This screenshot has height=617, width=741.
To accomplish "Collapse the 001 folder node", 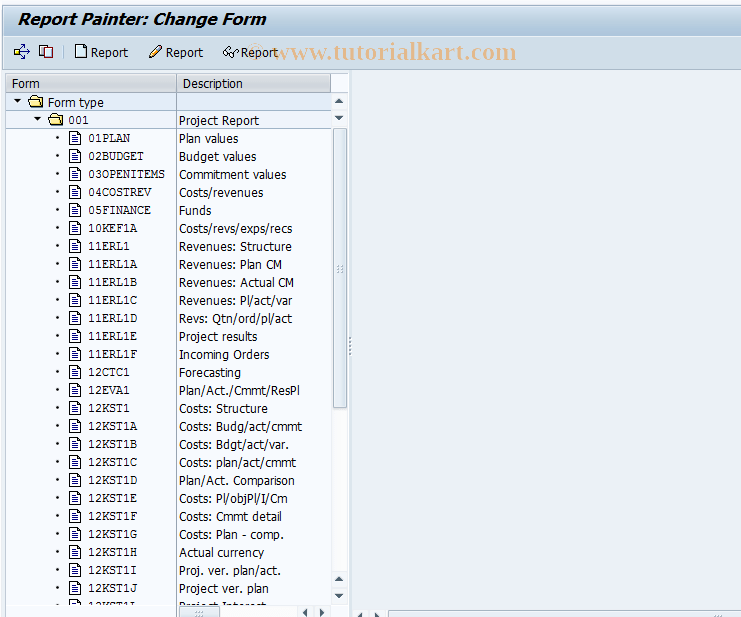I will coord(37,119).
